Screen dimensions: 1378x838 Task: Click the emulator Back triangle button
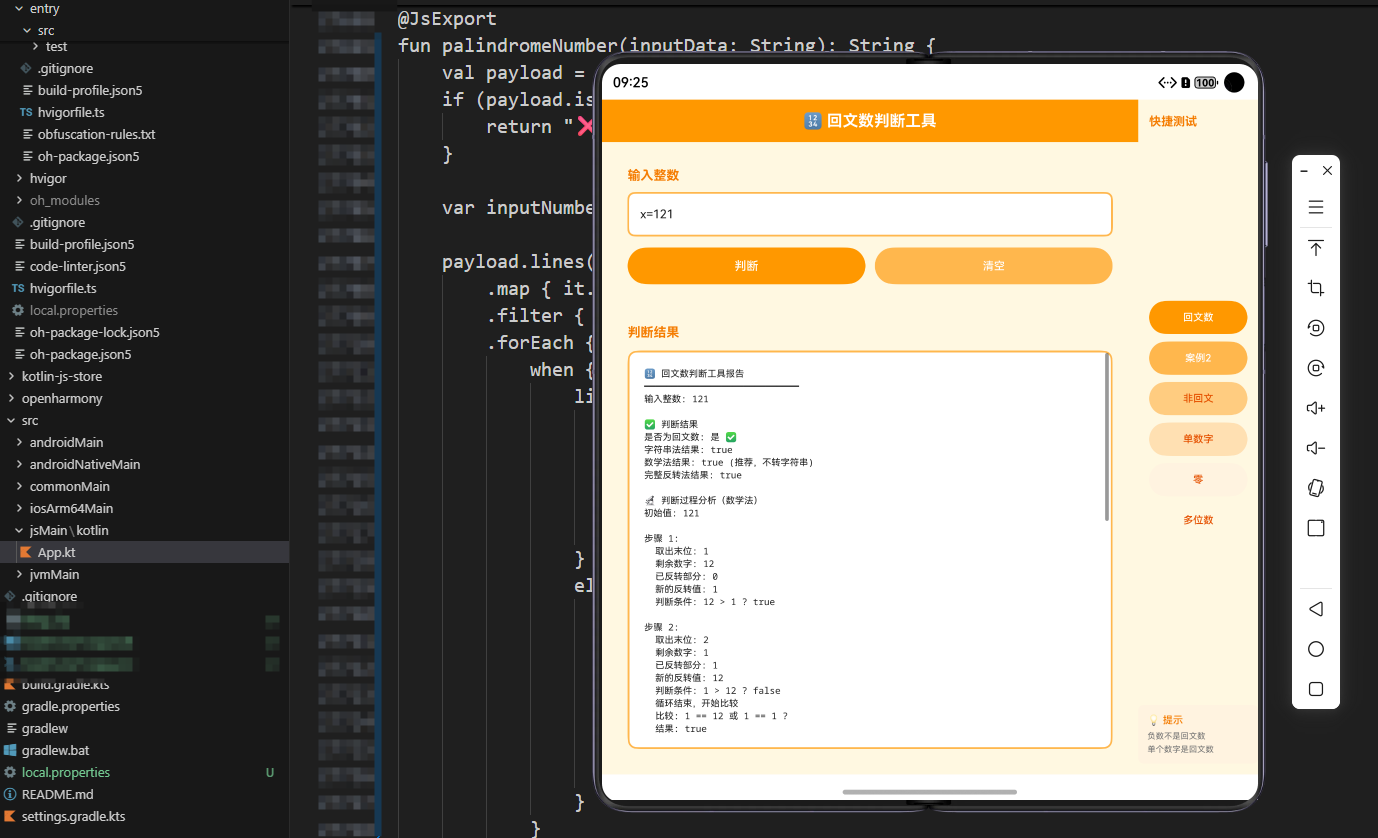pyautogui.click(x=1316, y=609)
